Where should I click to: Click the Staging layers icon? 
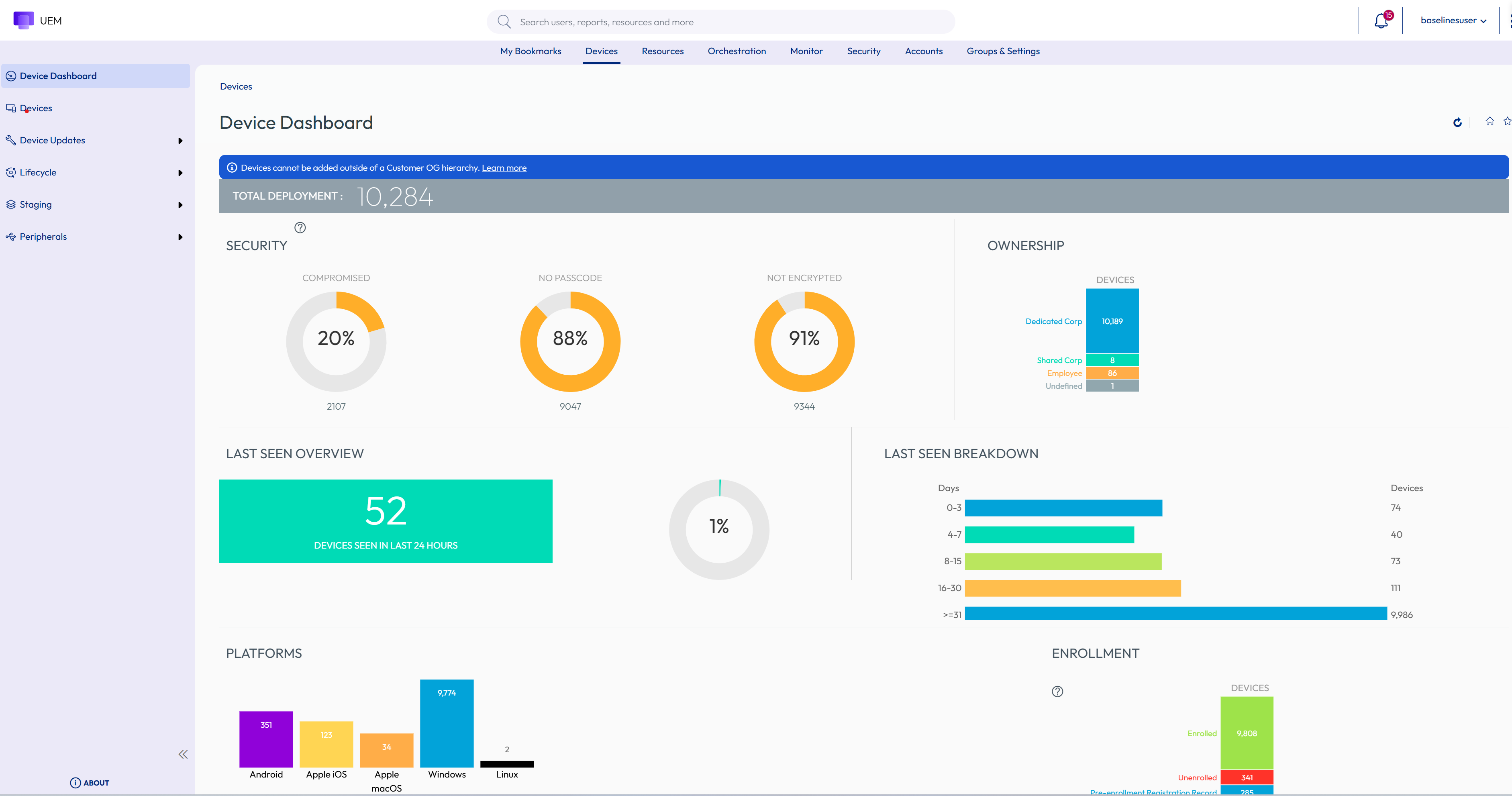pyautogui.click(x=10, y=204)
